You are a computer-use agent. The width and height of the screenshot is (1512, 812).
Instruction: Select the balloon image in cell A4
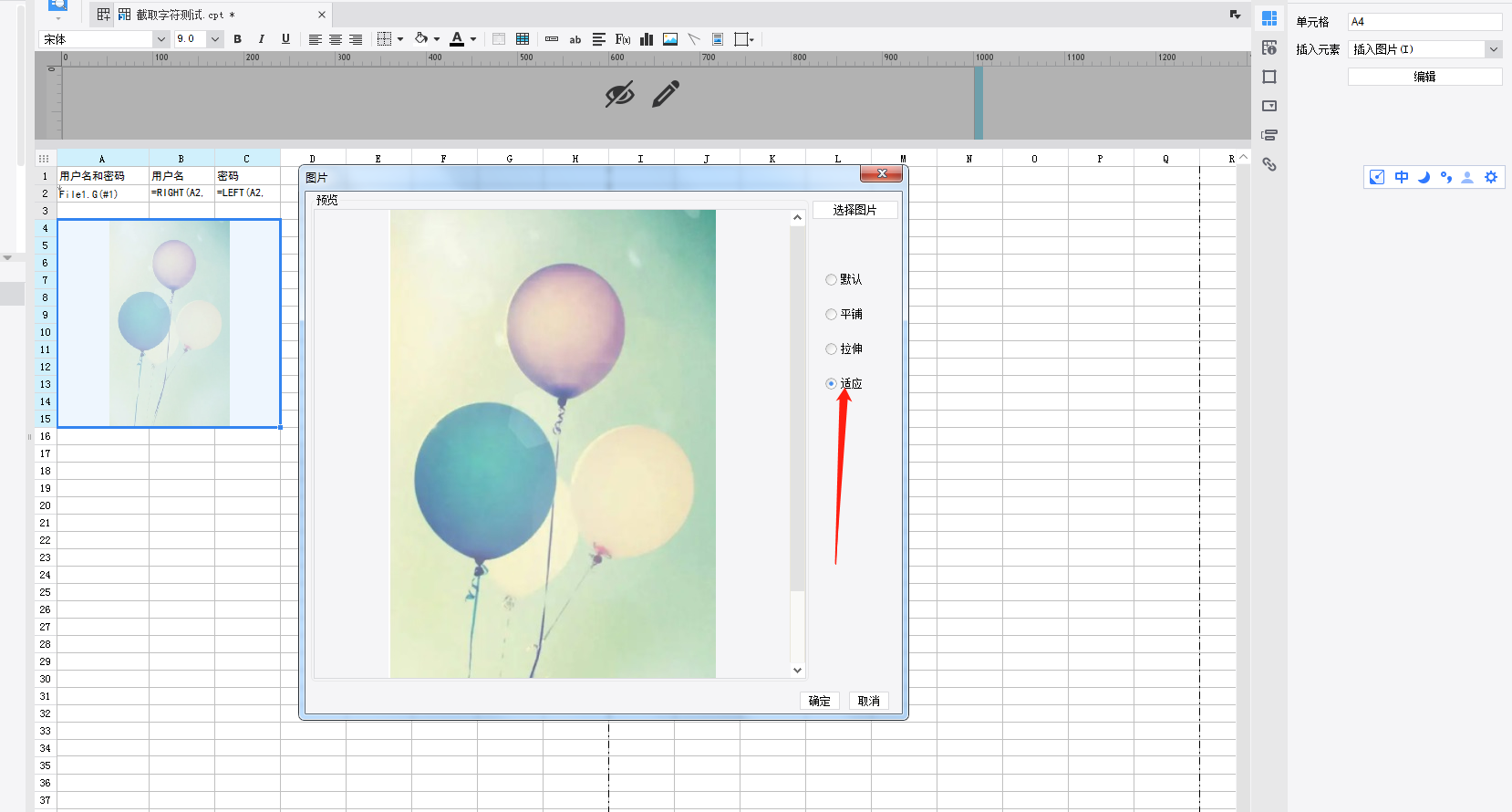pyautogui.click(x=170, y=323)
